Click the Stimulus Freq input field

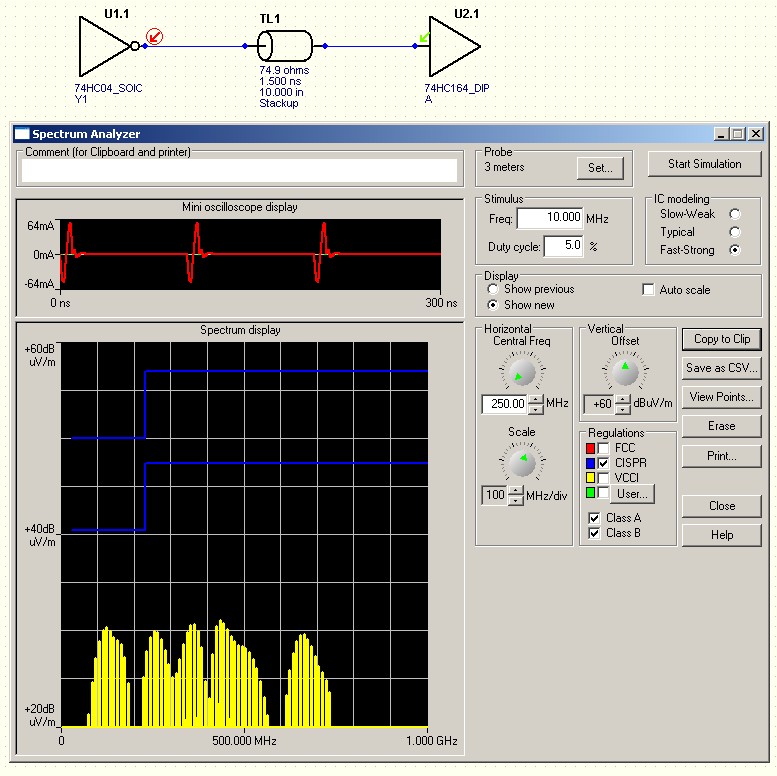click(550, 218)
